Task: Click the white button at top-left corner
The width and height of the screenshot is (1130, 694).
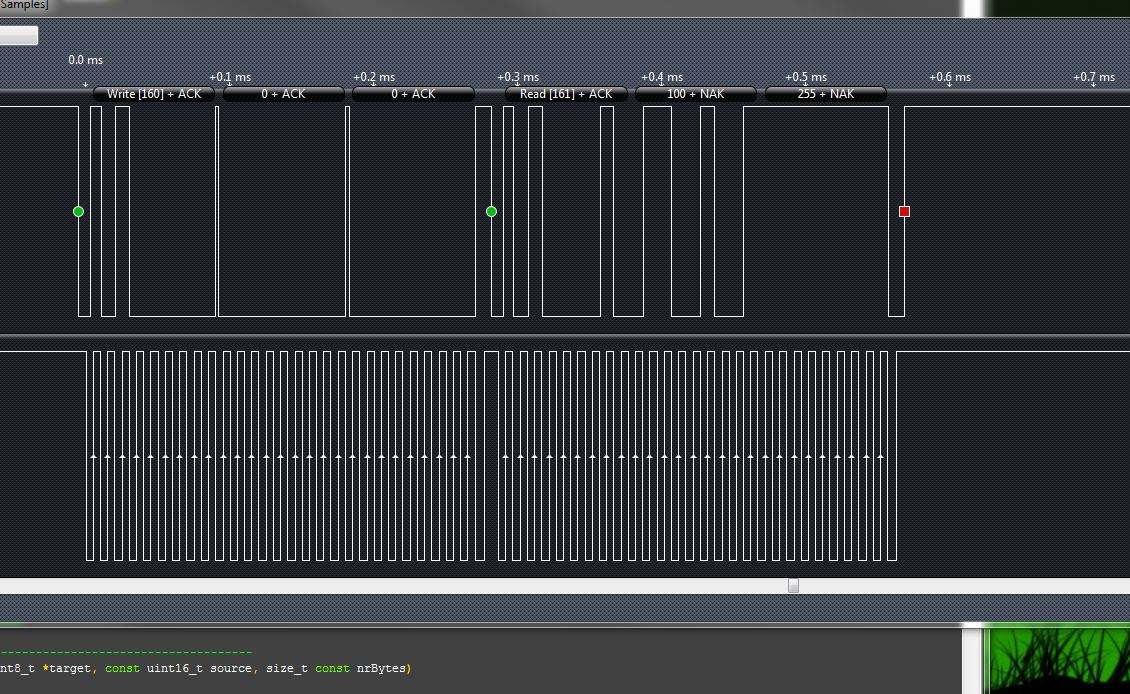Action: coord(19,35)
